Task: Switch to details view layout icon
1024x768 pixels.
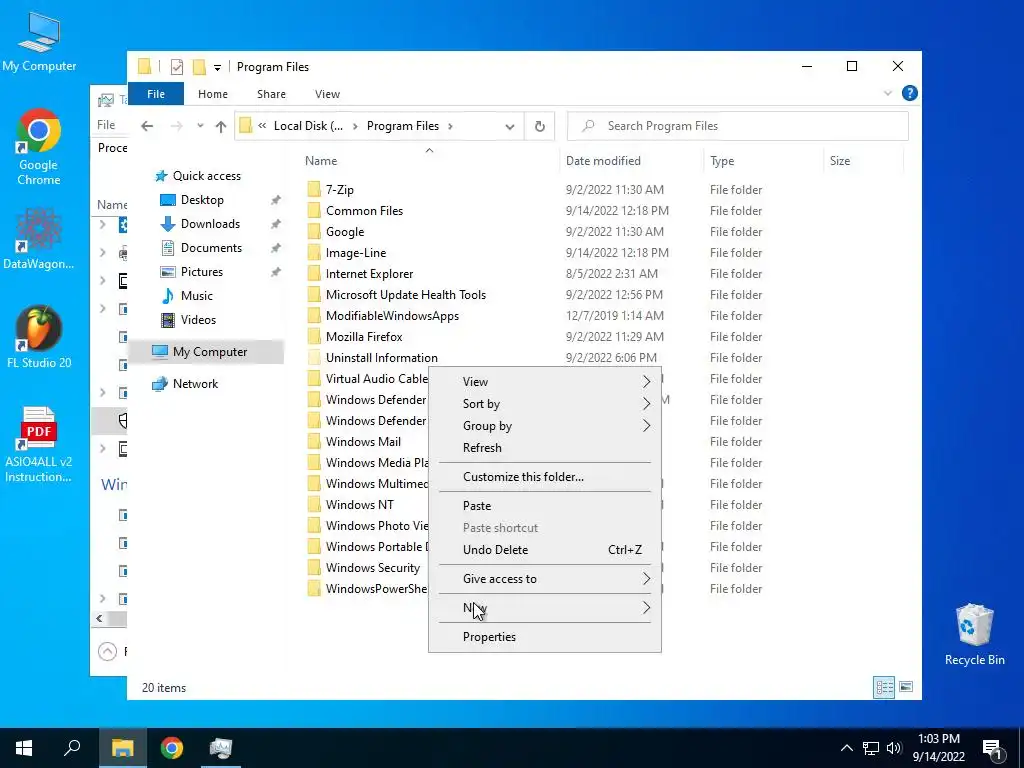Action: (884, 687)
